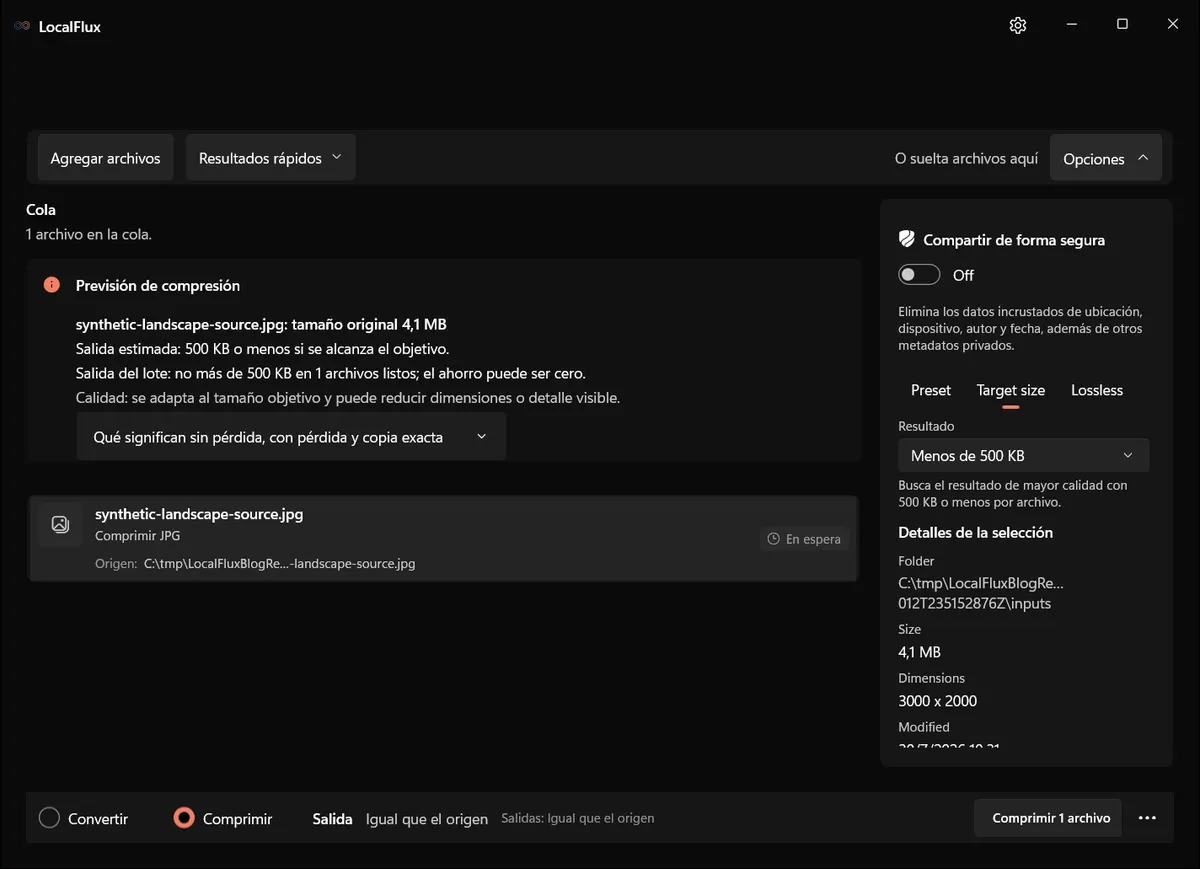1200x869 pixels.
Task: Click the Detalles de la selección heading
Action: (975, 532)
